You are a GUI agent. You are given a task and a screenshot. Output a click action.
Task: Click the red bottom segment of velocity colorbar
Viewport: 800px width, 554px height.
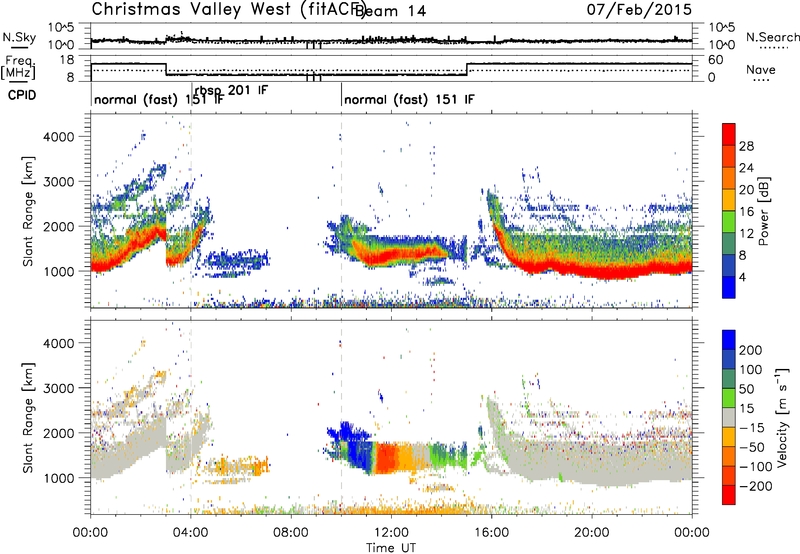[729, 495]
